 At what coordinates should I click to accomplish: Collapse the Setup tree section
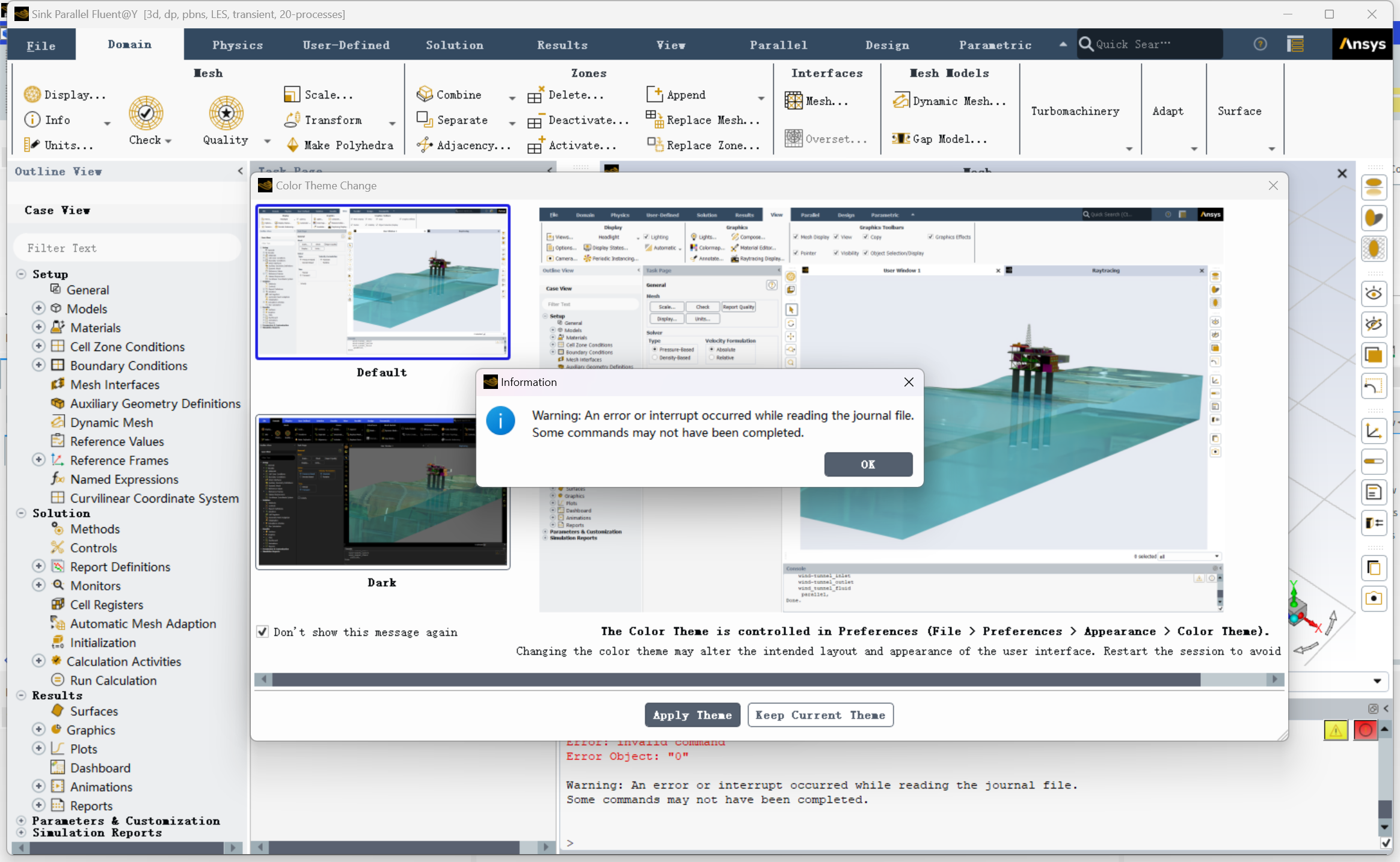[21, 274]
